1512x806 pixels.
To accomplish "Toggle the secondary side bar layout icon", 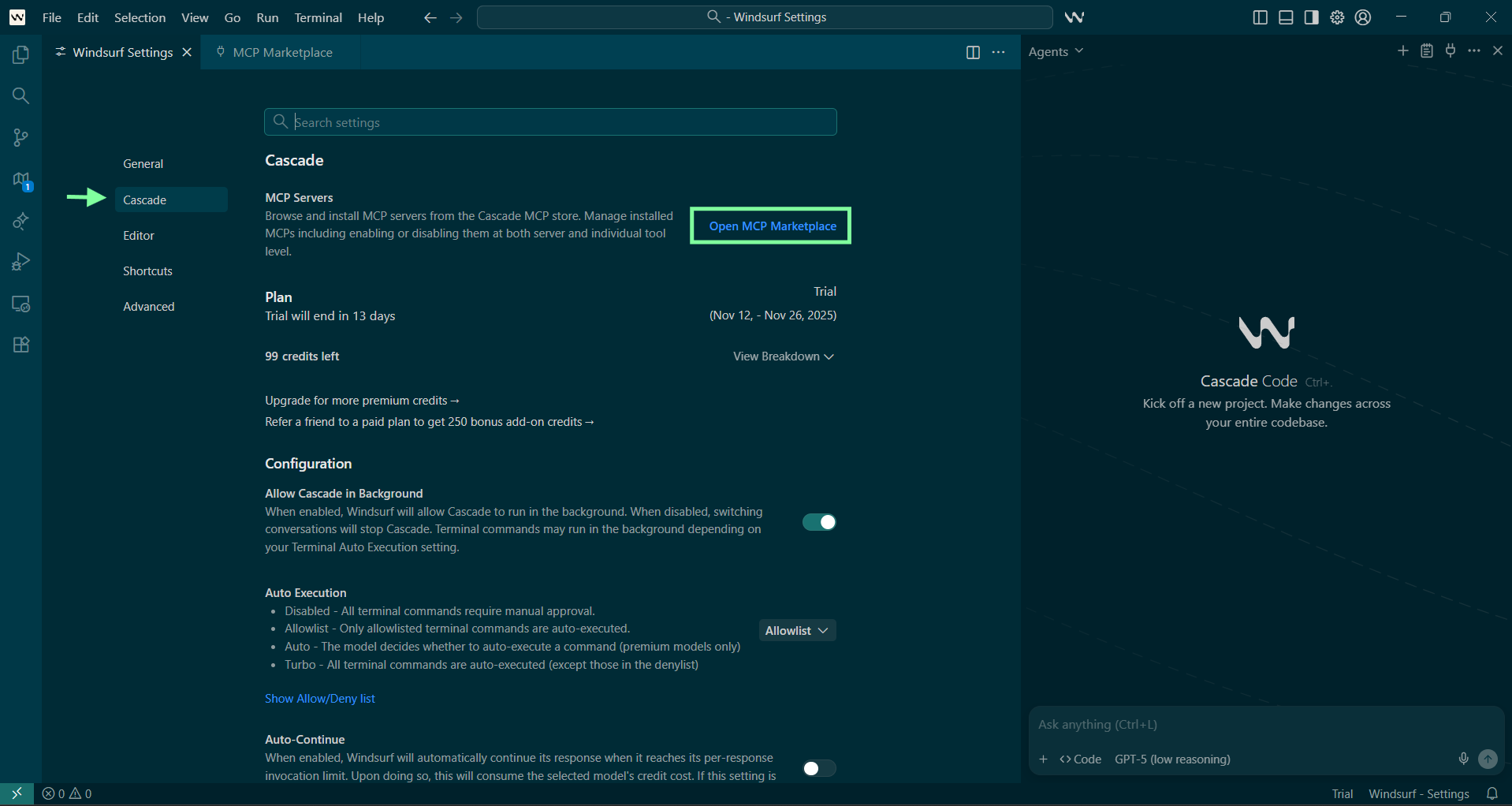I will point(1312,17).
